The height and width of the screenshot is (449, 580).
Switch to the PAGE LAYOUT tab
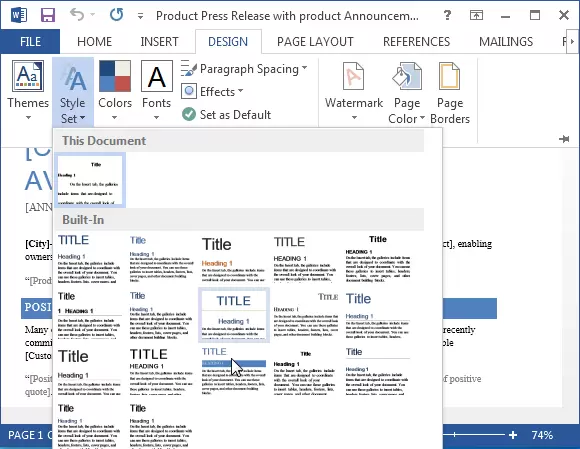click(x=315, y=42)
